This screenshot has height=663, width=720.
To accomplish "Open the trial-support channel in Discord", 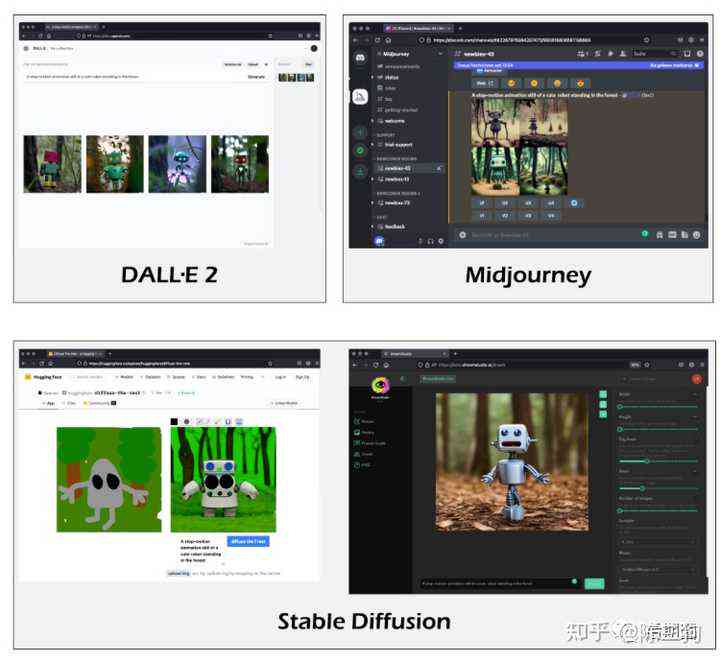I will coord(394,145).
